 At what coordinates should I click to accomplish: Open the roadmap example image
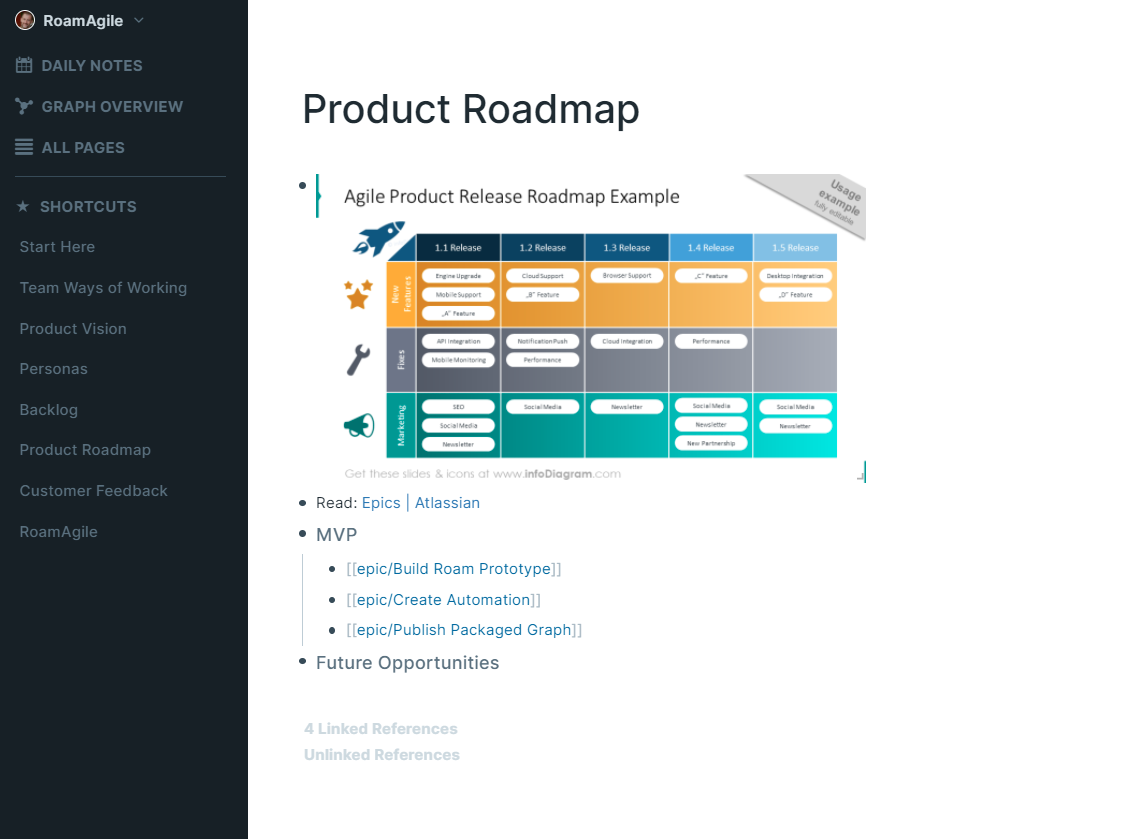[x=590, y=330]
